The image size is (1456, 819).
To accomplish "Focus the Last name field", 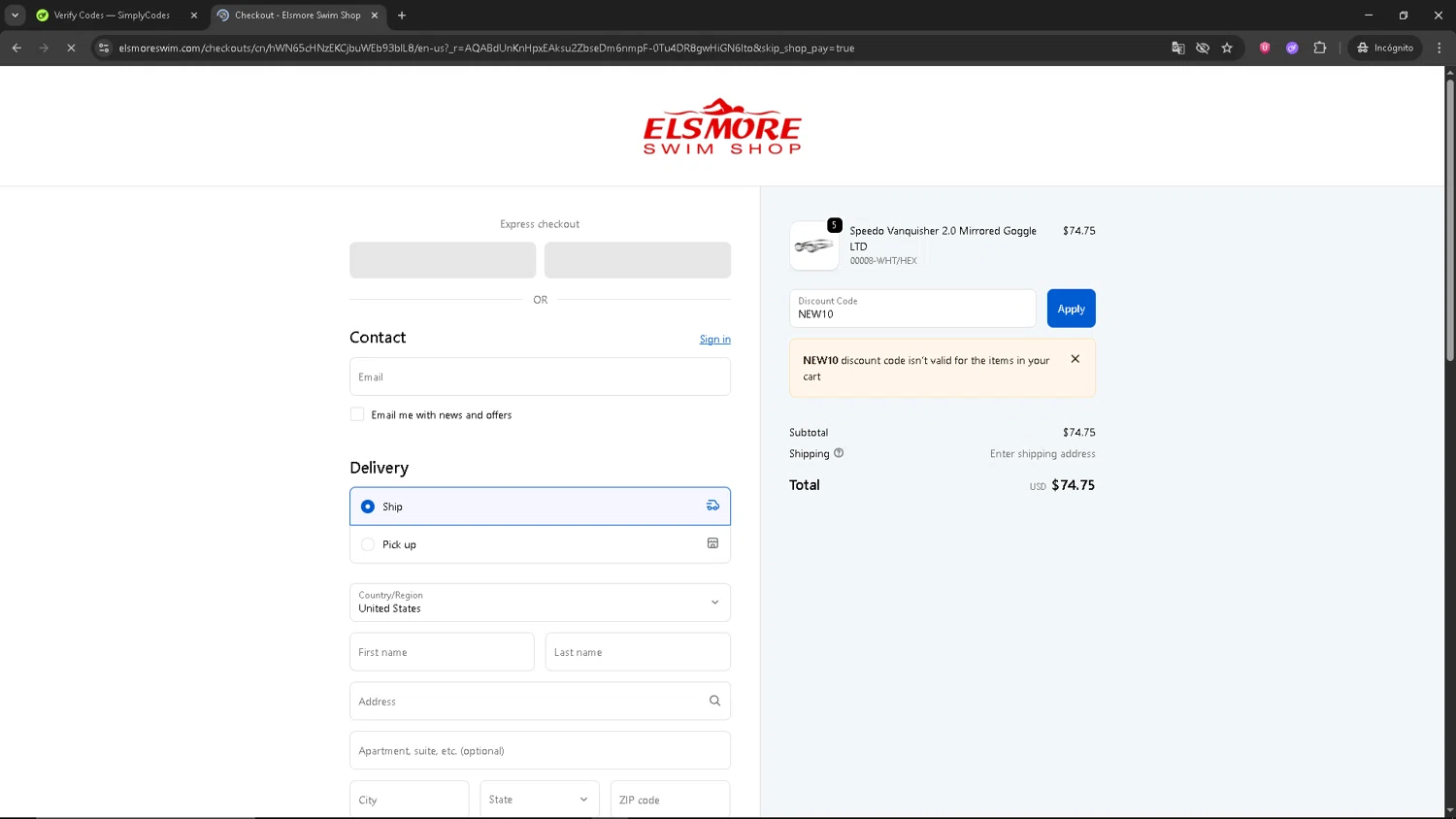I will (x=638, y=652).
